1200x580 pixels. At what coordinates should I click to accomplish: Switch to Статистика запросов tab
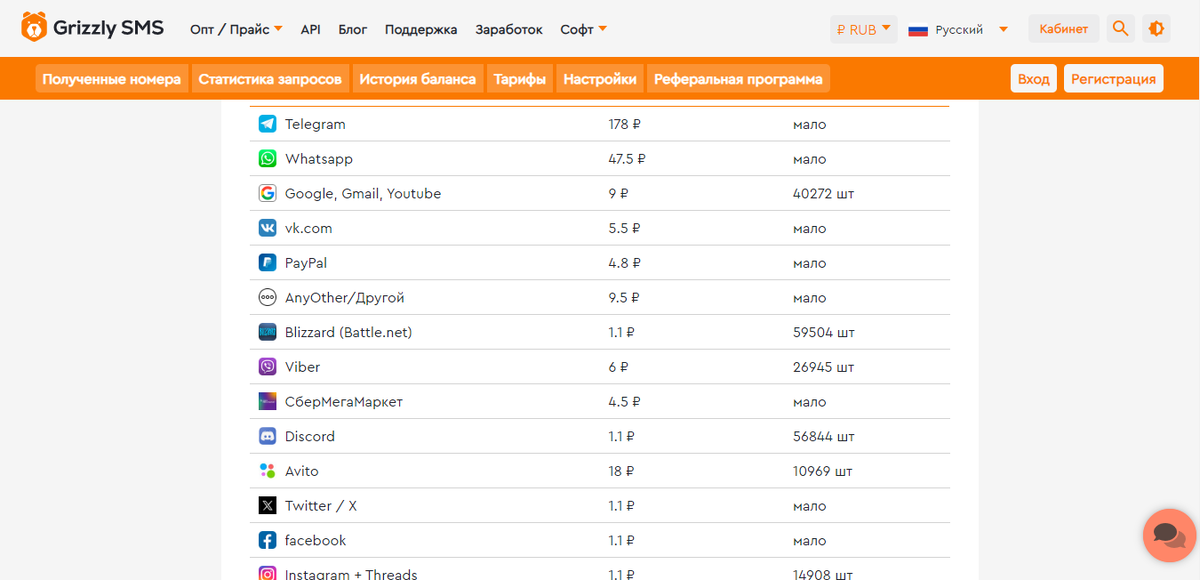point(270,79)
